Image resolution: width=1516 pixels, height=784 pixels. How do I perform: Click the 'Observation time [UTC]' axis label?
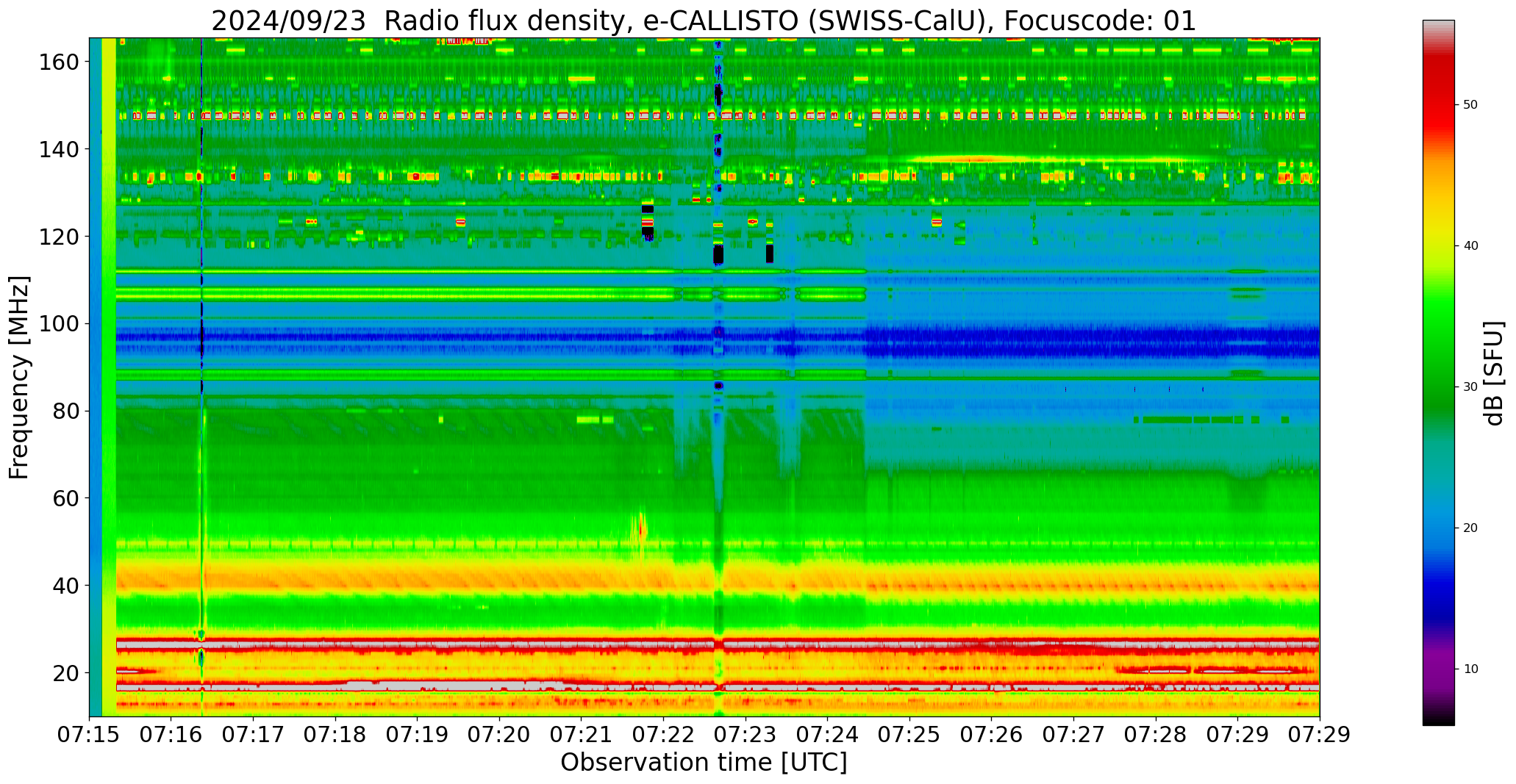[704, 762]
